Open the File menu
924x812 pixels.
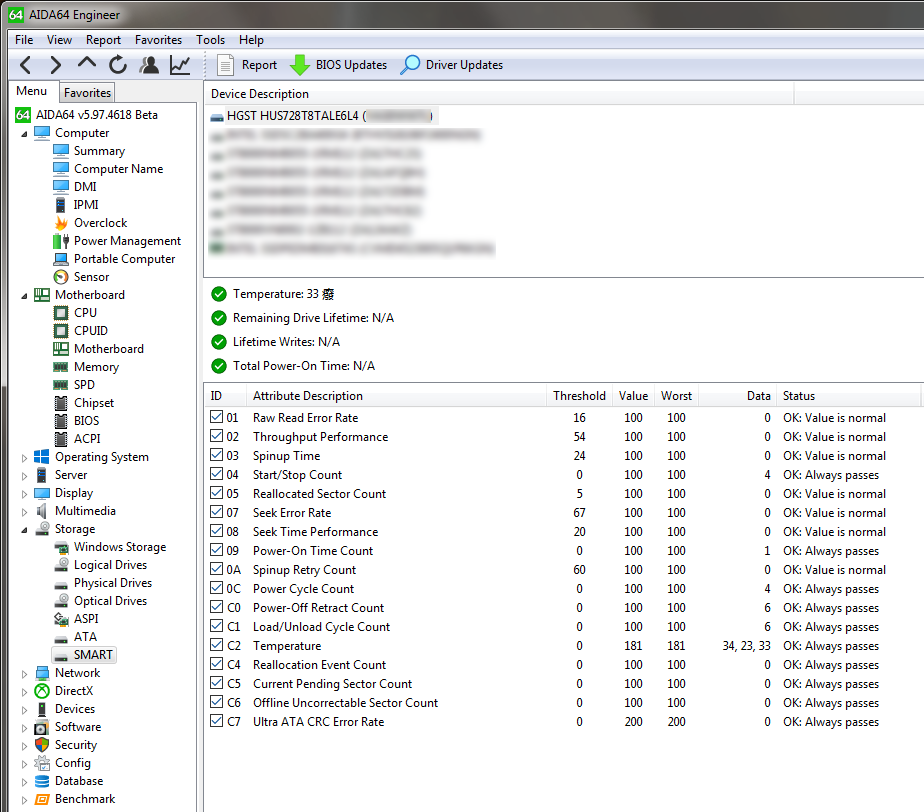[24, 39]
